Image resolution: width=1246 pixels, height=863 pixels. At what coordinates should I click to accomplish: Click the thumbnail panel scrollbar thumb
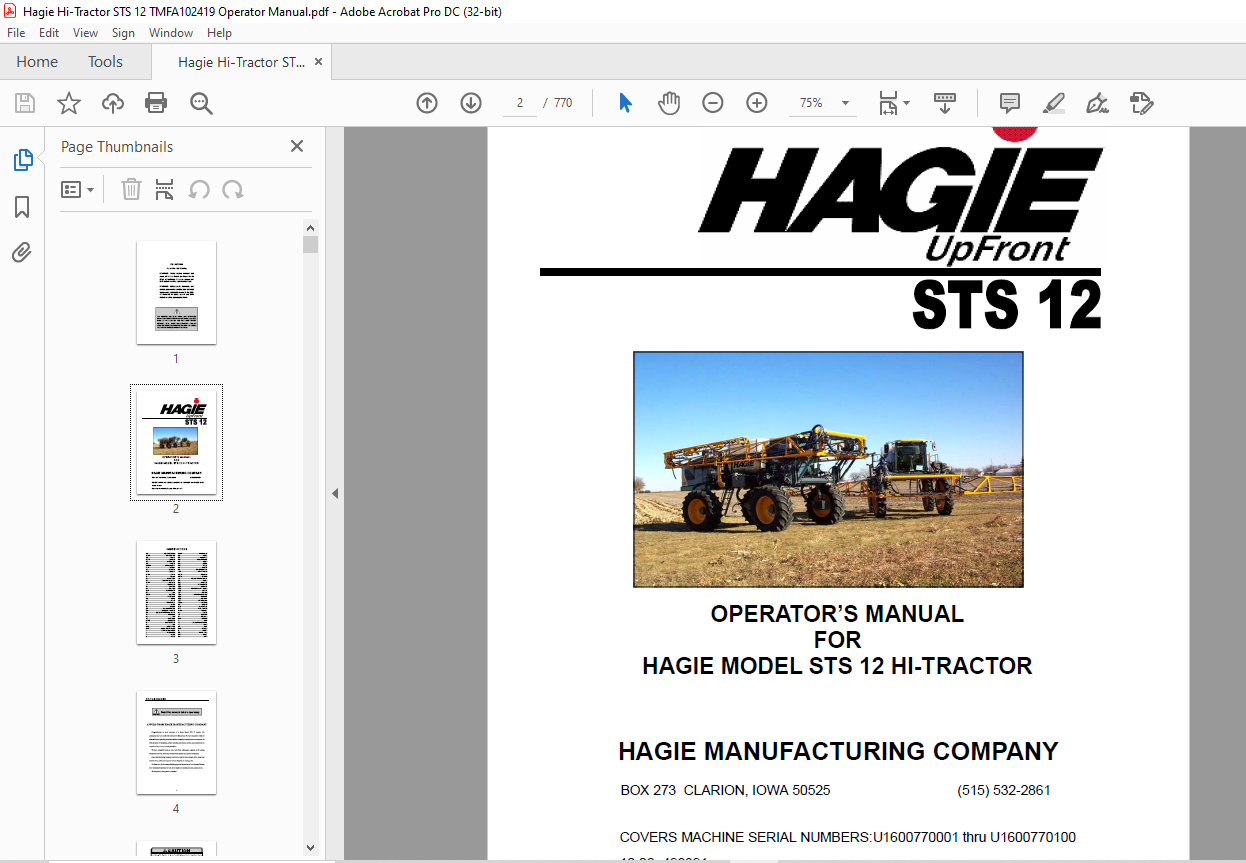(310, 245)
